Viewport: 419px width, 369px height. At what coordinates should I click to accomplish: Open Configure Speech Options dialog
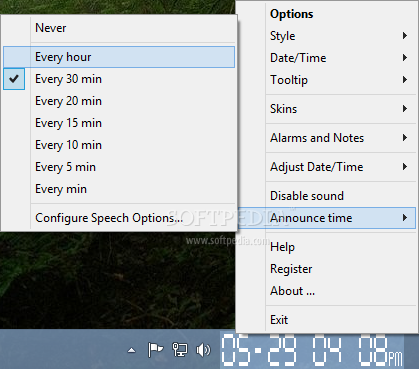point(119,218)
